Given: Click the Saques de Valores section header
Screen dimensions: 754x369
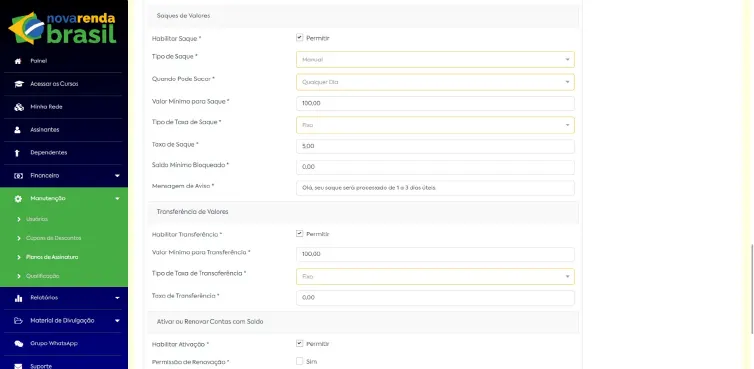Looking at the screenshot, I should [363, 16].
